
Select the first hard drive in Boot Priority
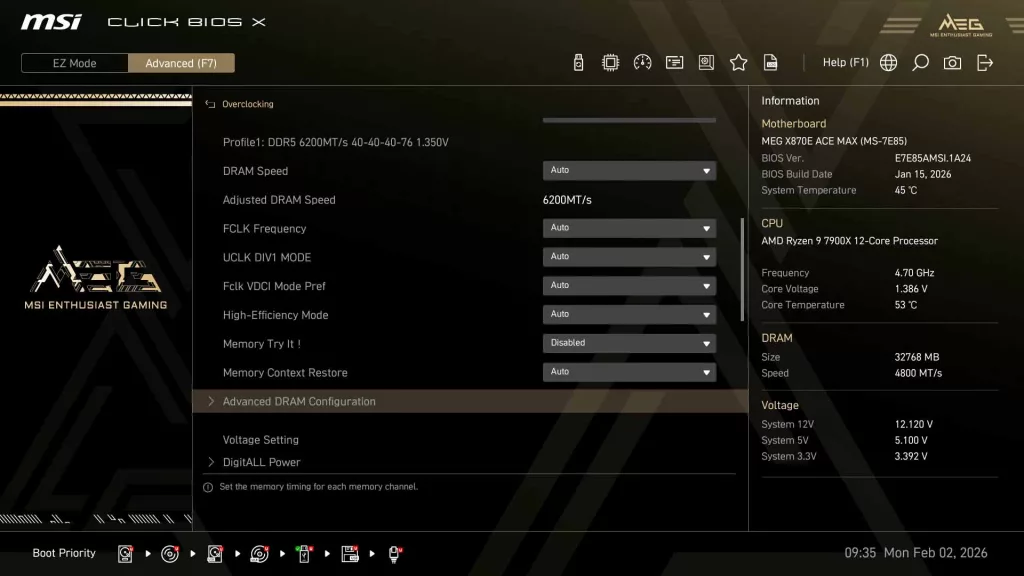(124, 553)
